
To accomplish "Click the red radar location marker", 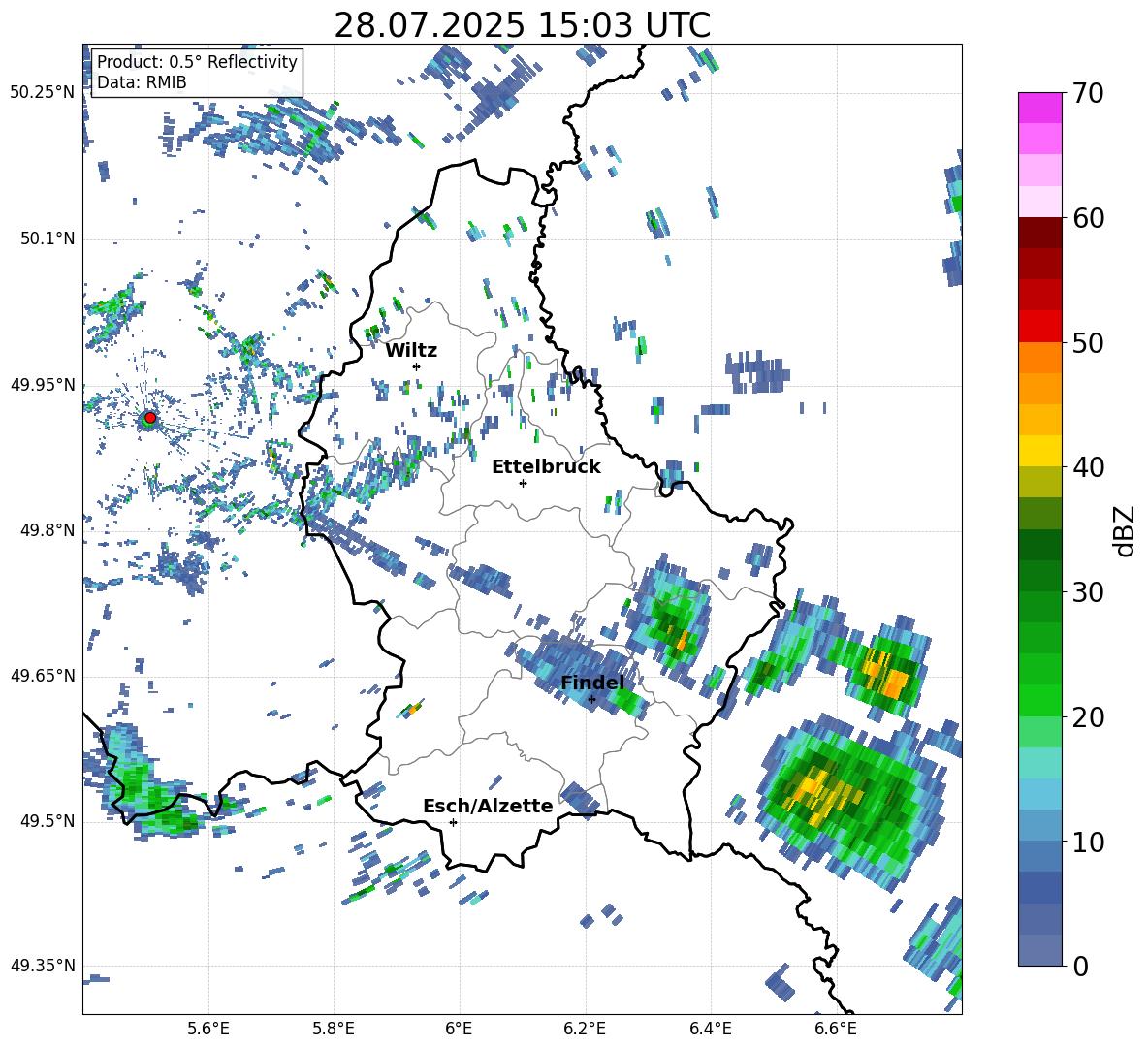I will coord(150,418).
